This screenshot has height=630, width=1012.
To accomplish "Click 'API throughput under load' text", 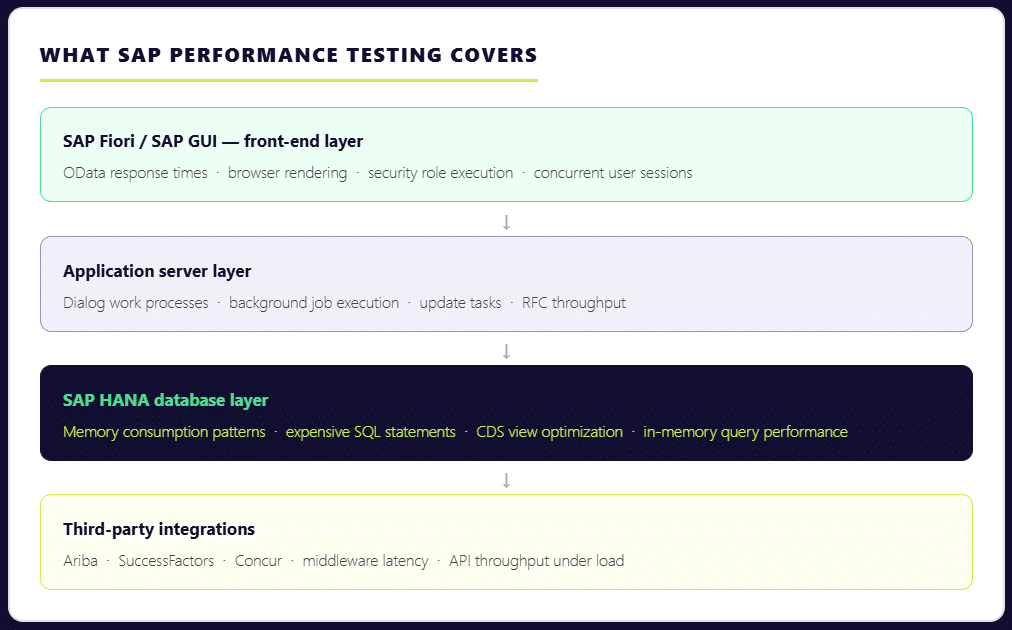I will click(536, 561).
